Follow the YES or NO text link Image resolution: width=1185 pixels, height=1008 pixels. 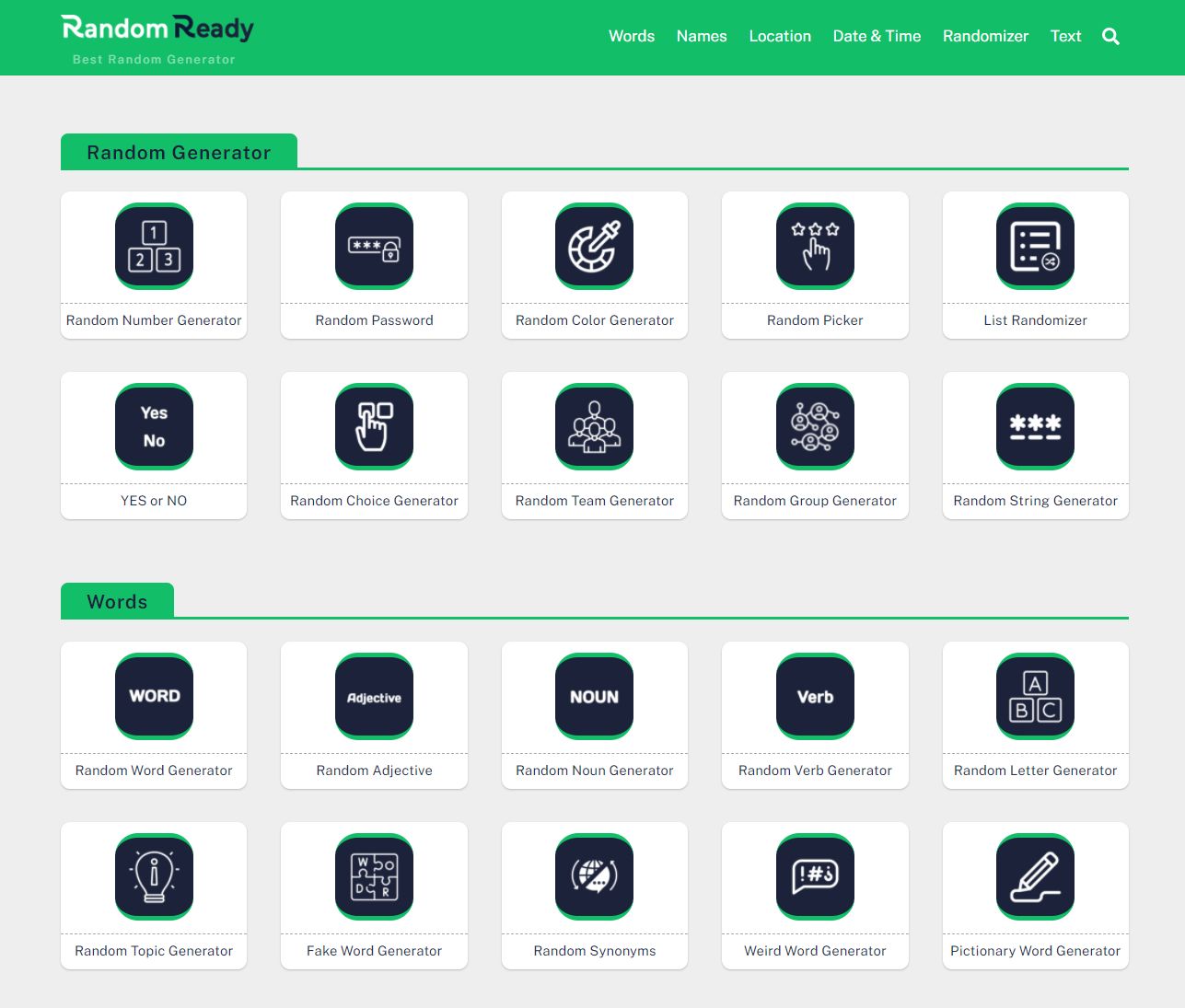tap(154, 501)
